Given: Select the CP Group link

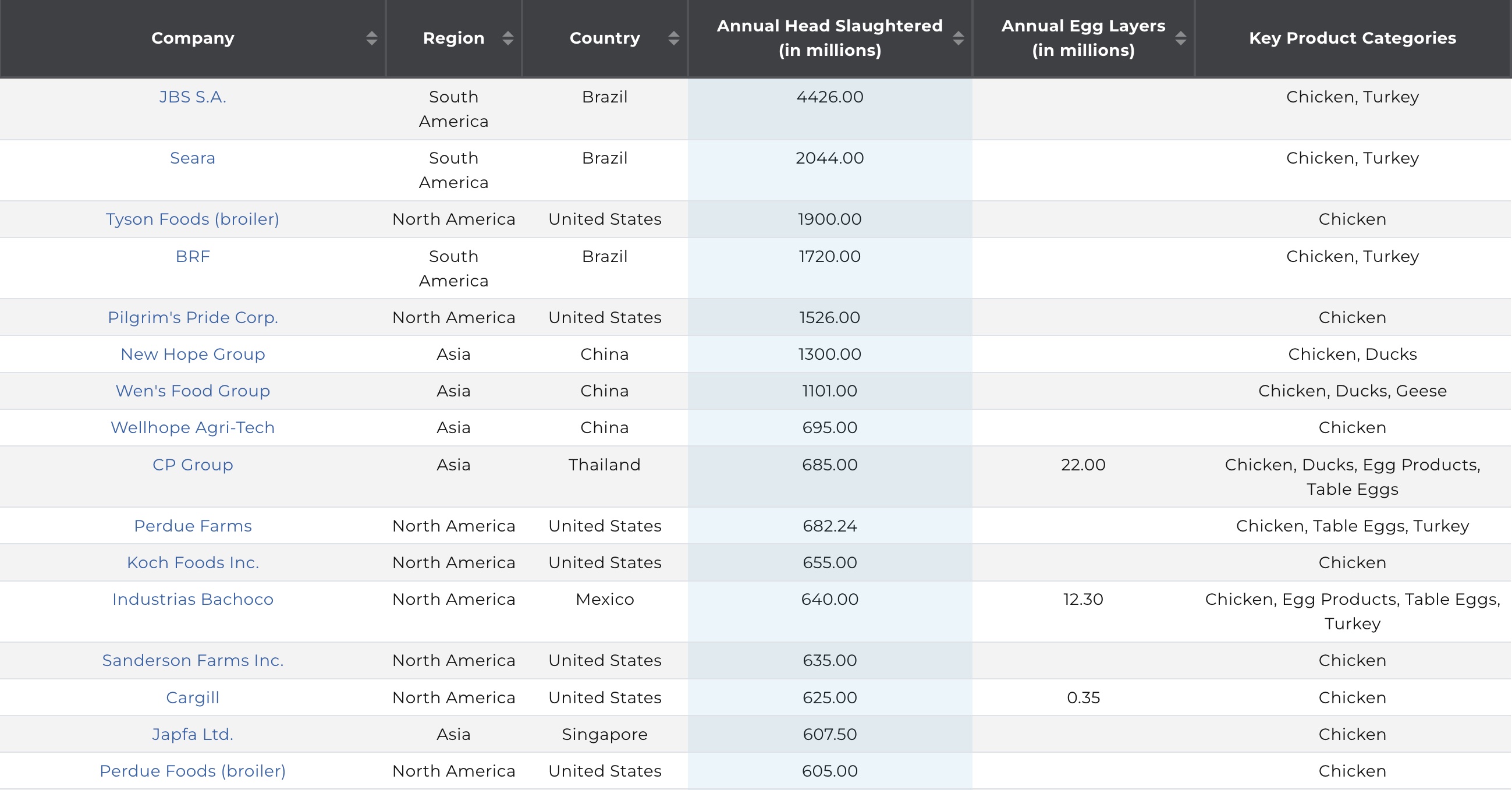Looking at the screenshot, I should (x=193, y=465).
